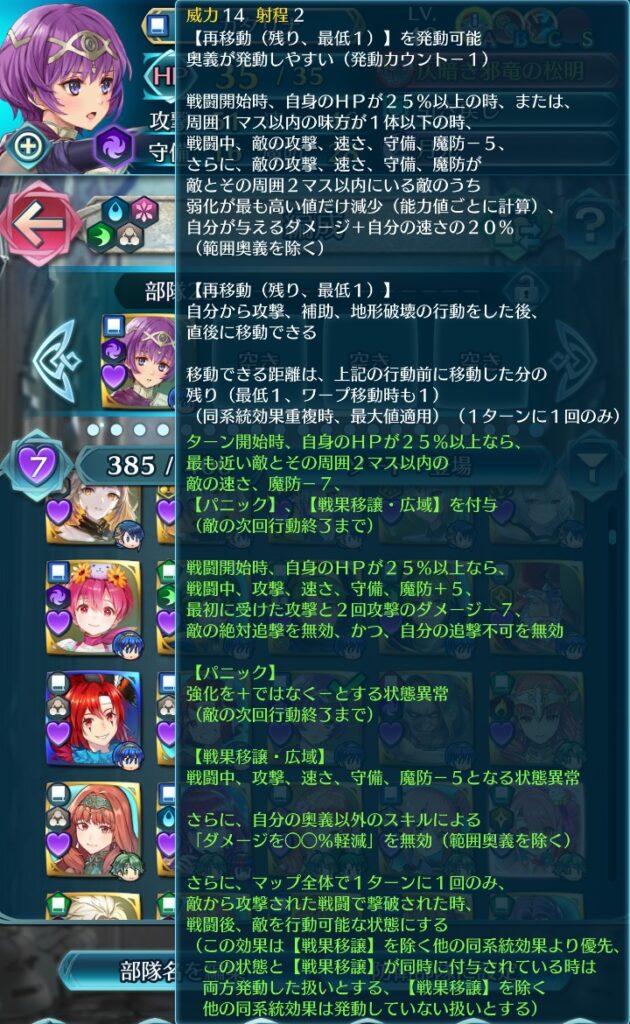Select the purple-haired hero in the team slot
This screenshot has width=630, height=1024.
click(x=139, y=361)
